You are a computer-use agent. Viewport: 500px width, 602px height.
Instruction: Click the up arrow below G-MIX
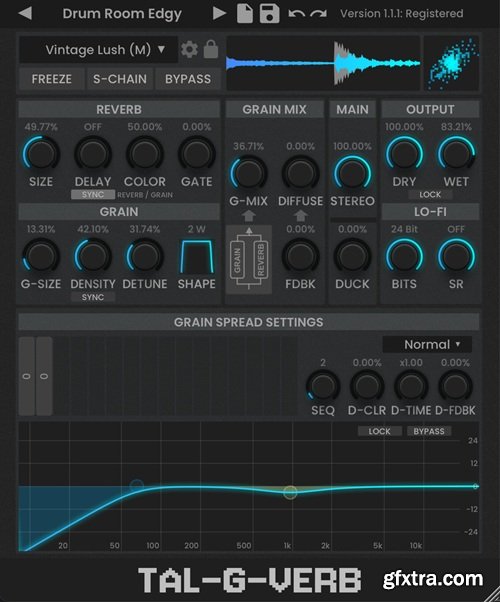pos(248,216)
